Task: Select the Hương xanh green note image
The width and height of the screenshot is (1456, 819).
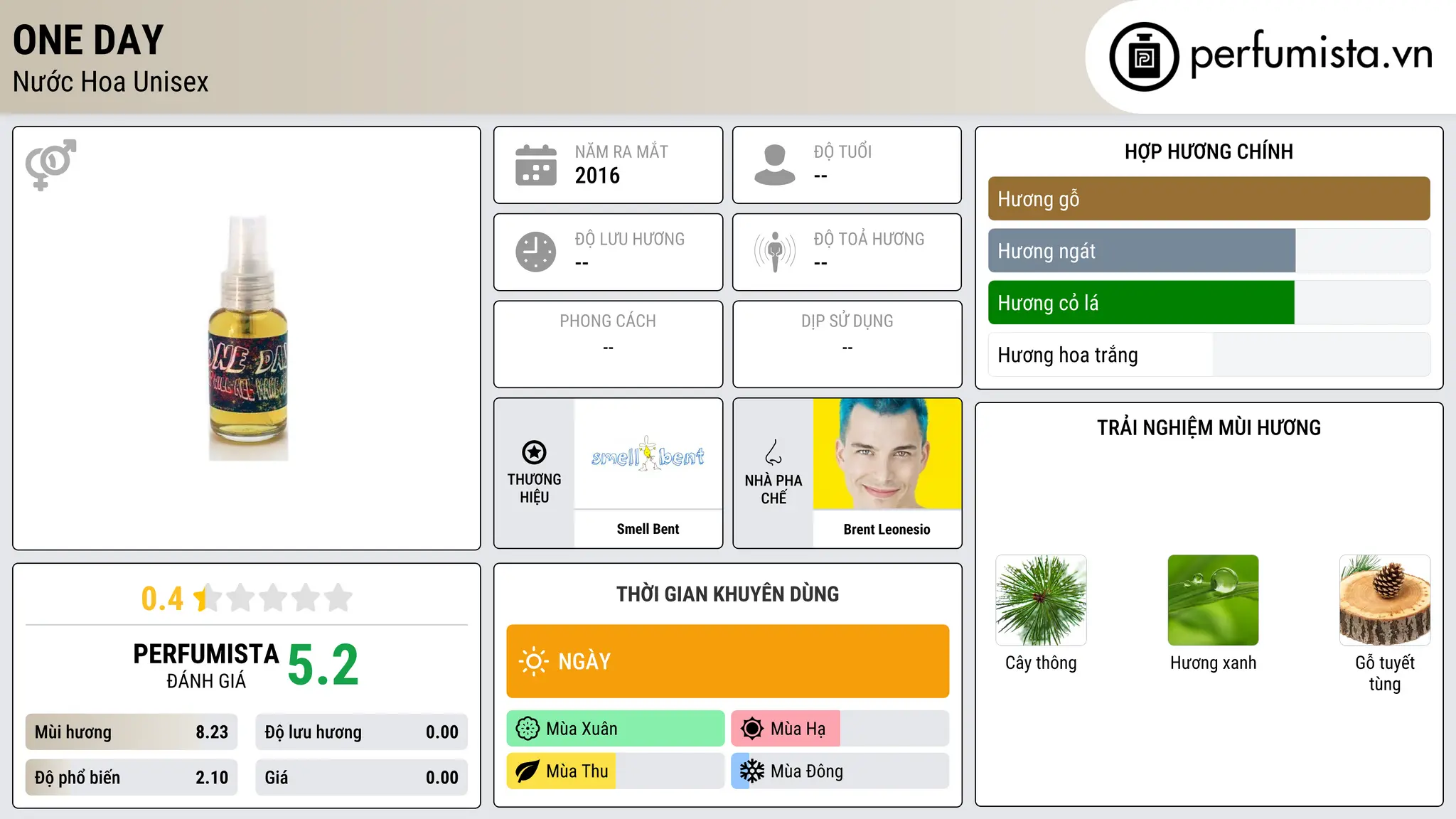Action: pos(1213,600)
